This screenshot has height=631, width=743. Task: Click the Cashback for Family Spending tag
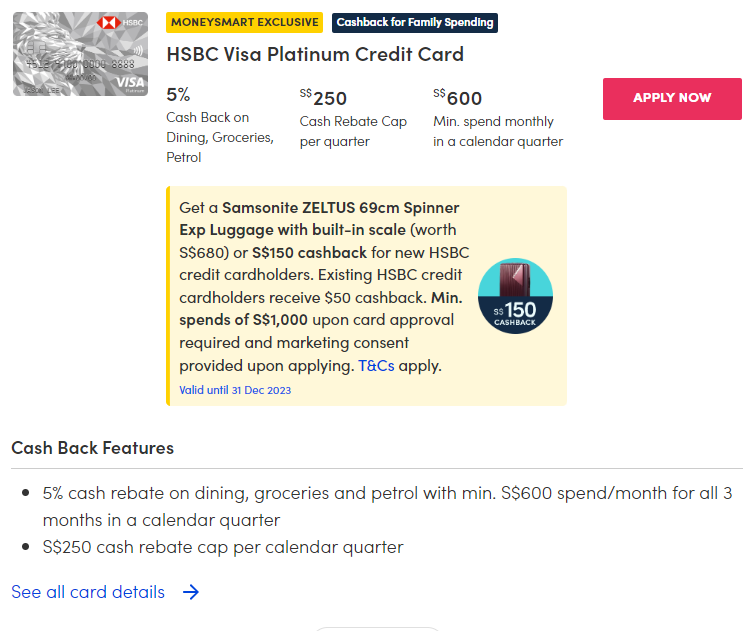[x=414, y=22]
